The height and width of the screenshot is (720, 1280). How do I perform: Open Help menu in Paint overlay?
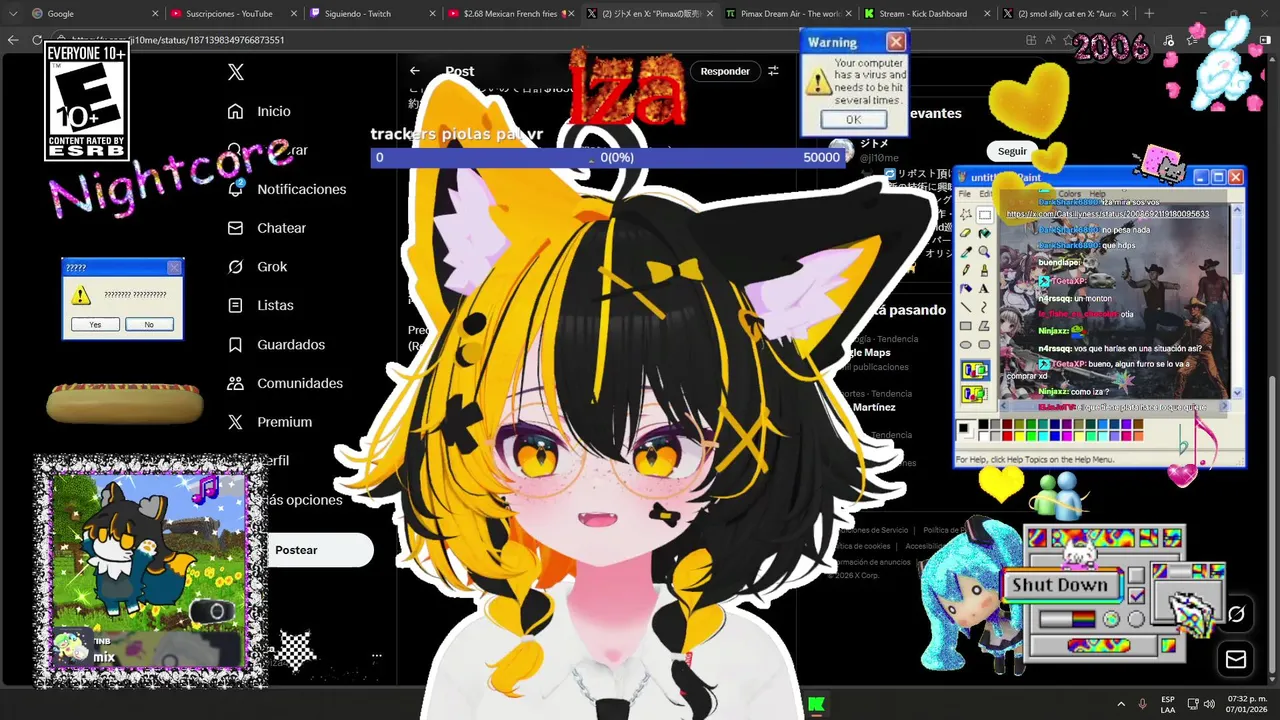coord(1097,194)
